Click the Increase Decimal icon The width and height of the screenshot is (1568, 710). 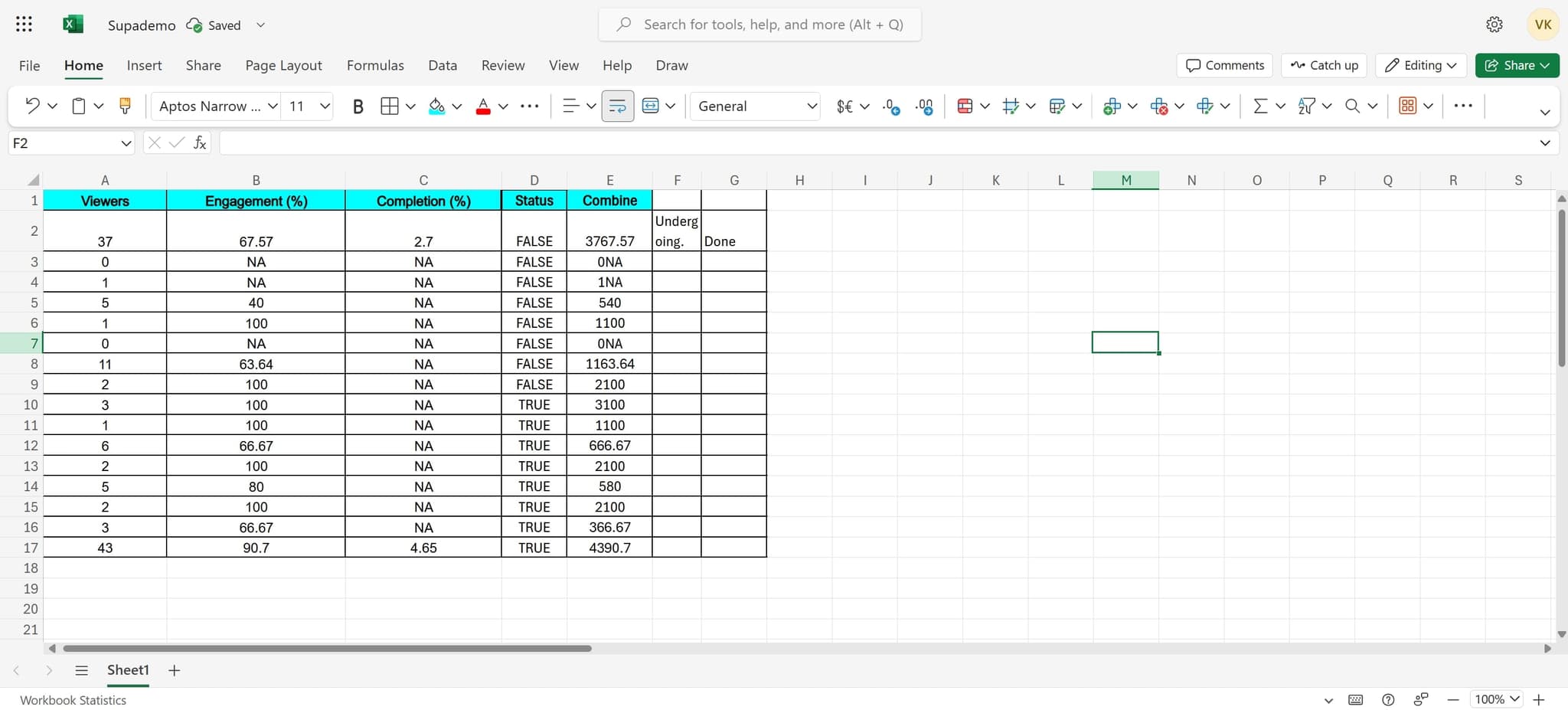coord(891,106)
